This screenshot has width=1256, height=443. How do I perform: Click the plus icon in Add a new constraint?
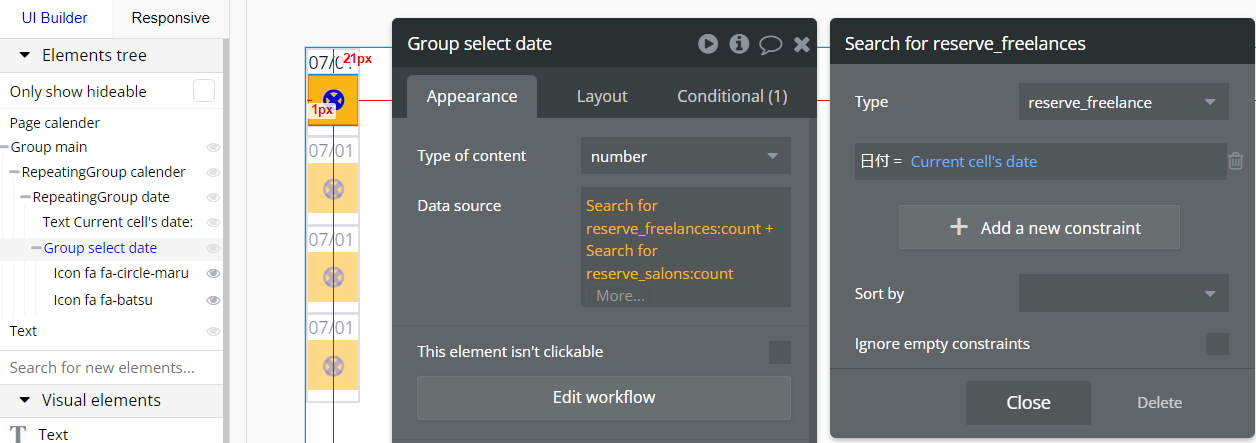tap(958, 227)
